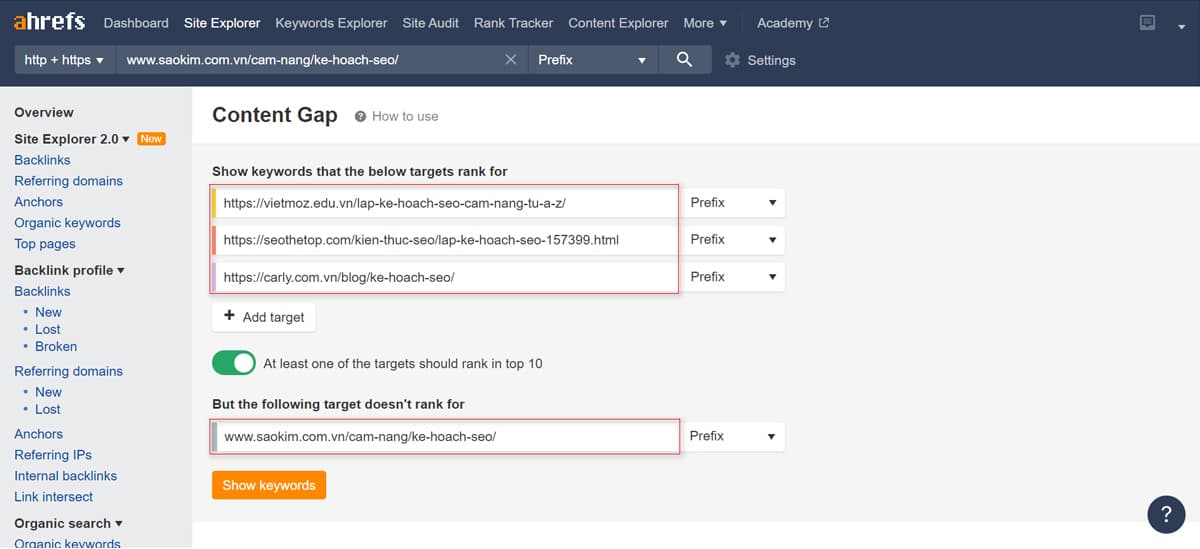The width and height of the screenshot is (1200, 549).
Task: Click the magnifying glass search icon
Action: 684,60
